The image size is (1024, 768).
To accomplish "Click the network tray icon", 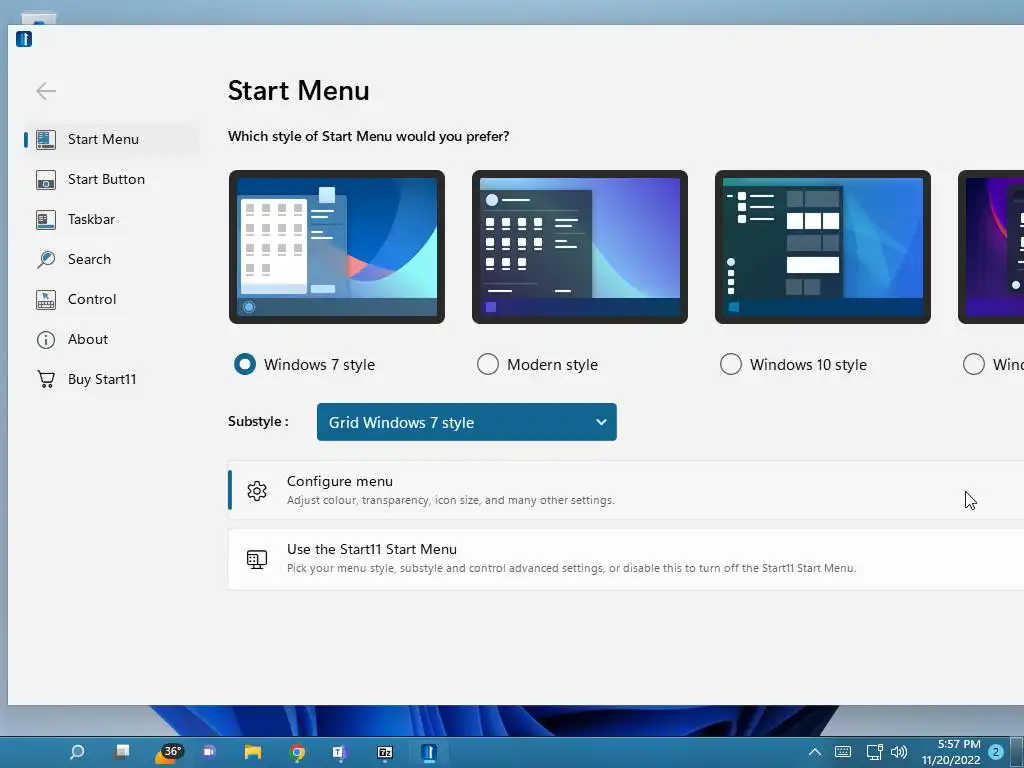I will coord(874,752).
